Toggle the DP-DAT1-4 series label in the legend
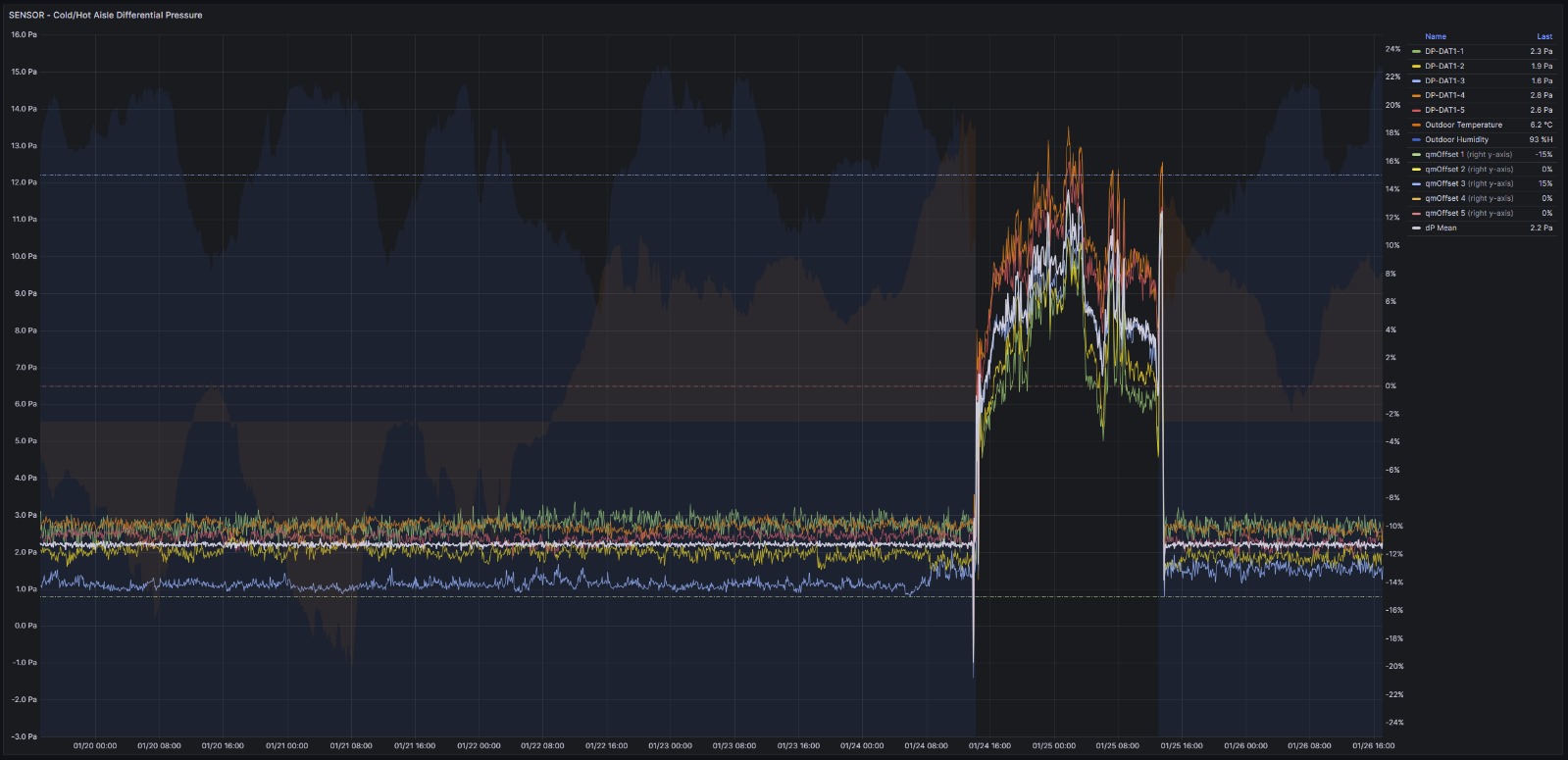This screenshot has width=1568, height=760. point(1444,95)
